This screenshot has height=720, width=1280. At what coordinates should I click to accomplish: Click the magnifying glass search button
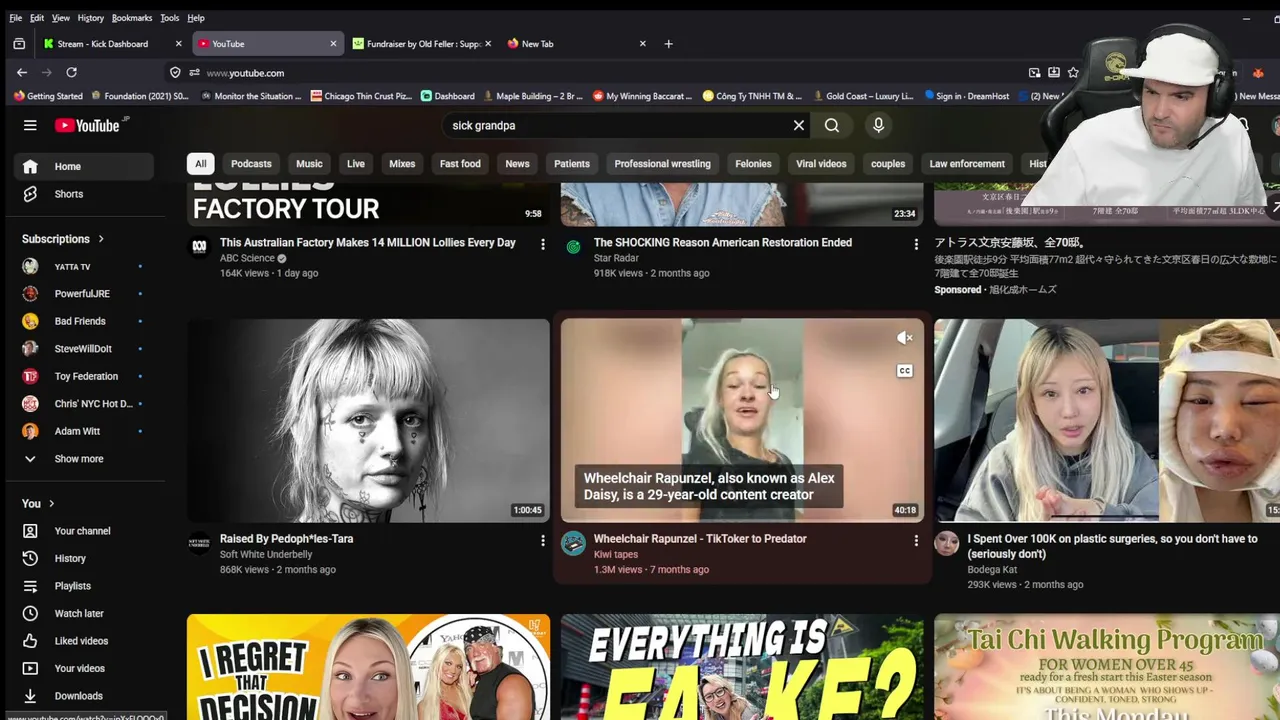[x=832, y=125]
